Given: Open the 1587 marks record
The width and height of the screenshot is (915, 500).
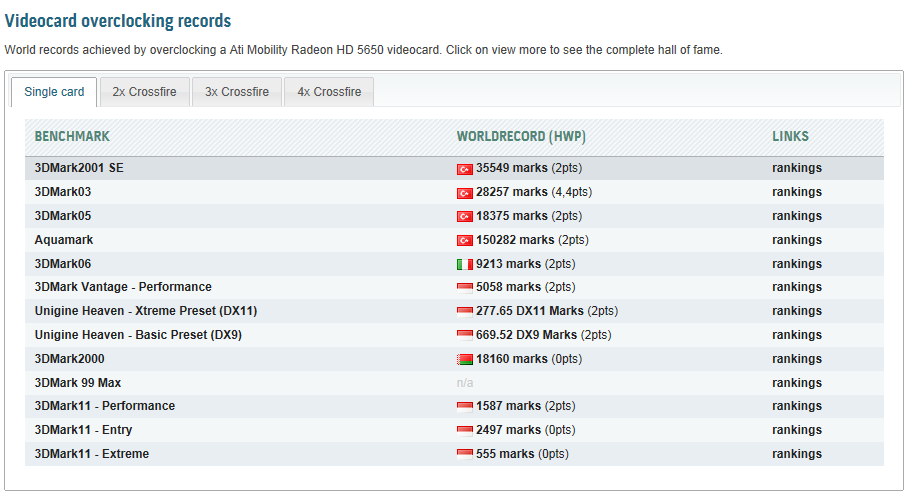Looking at the screenshot, I should pos(508,406).
